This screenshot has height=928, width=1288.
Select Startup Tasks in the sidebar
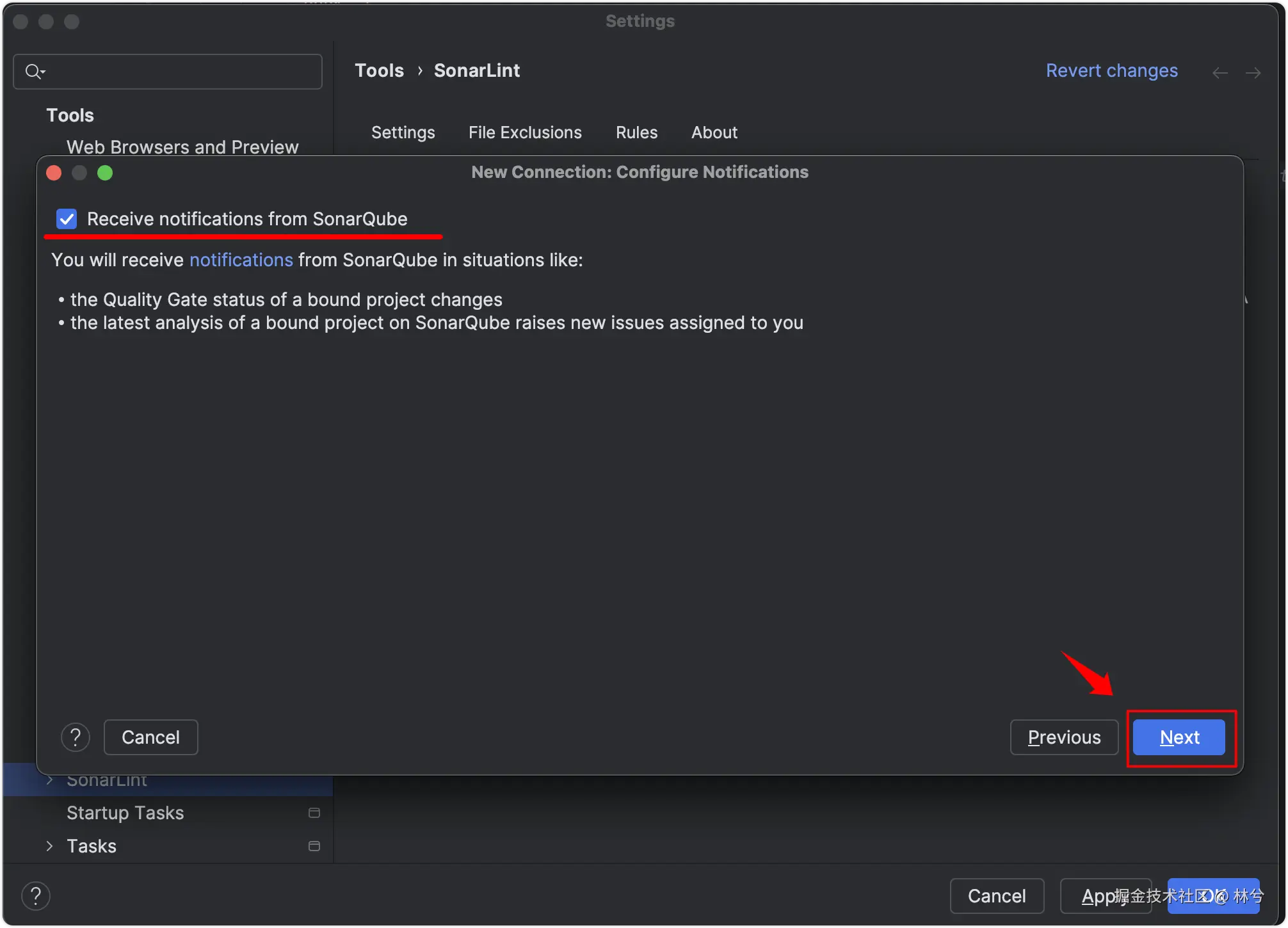125,813
